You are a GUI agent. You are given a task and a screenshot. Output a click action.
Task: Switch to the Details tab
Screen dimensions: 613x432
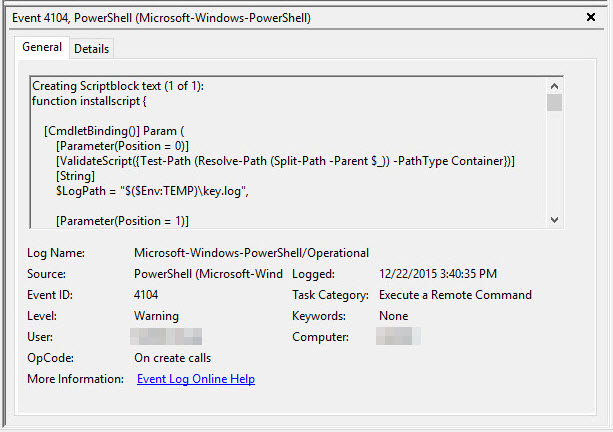(x=91, y=49)
